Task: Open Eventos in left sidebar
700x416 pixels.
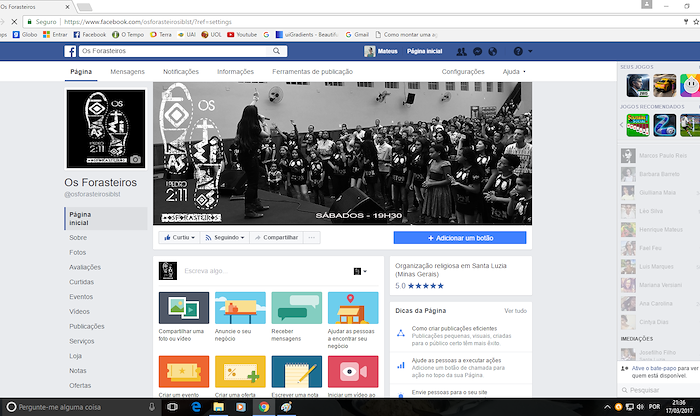Action: (81, 296)
